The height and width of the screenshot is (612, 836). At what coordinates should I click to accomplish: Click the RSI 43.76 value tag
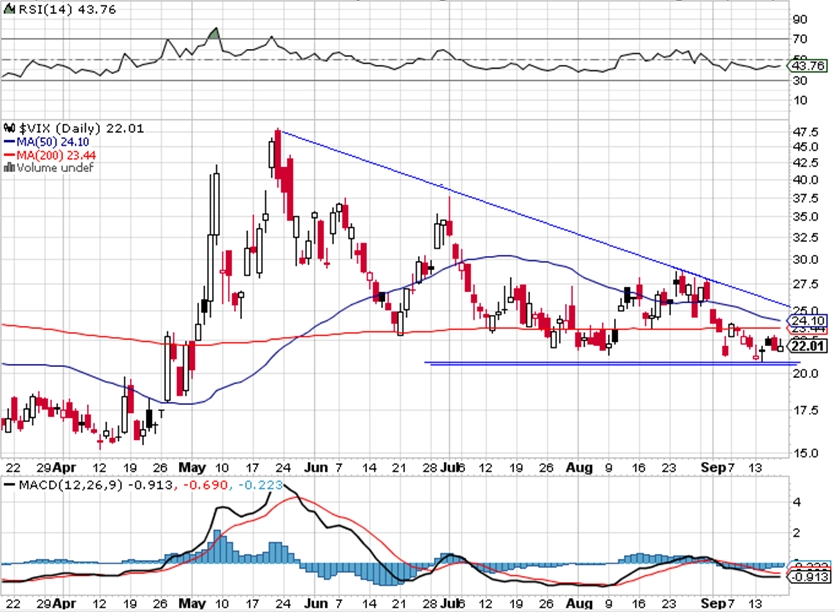(x=807, y=66)
